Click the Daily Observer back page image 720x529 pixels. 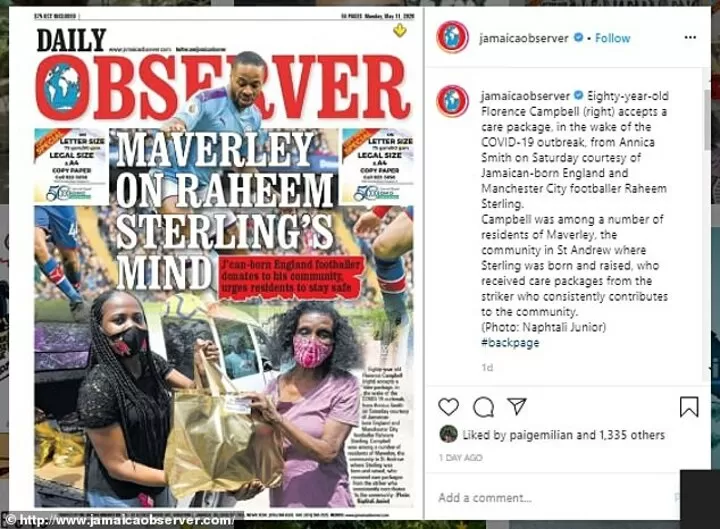pyautogui.click(x=216, y=263)
